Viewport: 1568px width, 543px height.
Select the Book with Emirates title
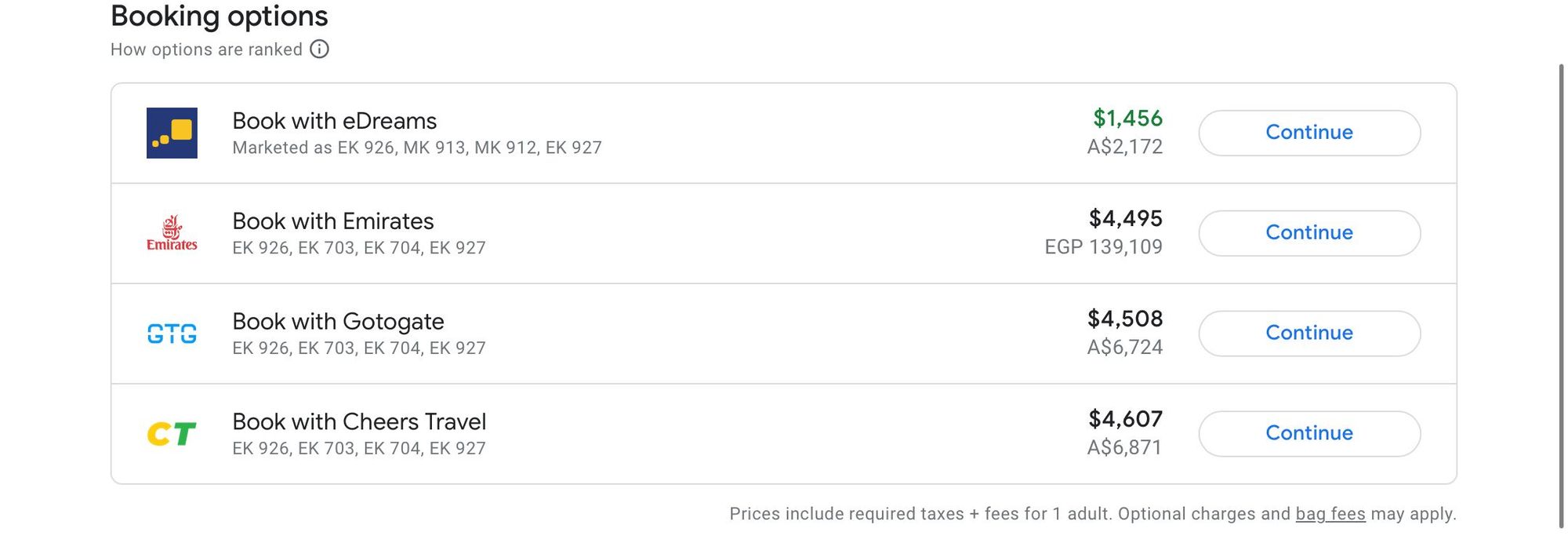pos(333,221)
